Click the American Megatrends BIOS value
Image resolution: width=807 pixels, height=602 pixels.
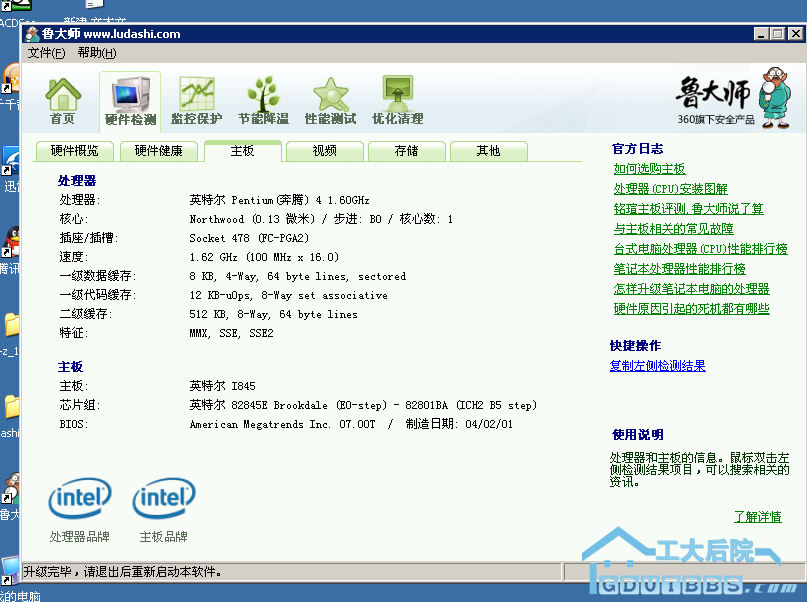[x=351, y=424]
